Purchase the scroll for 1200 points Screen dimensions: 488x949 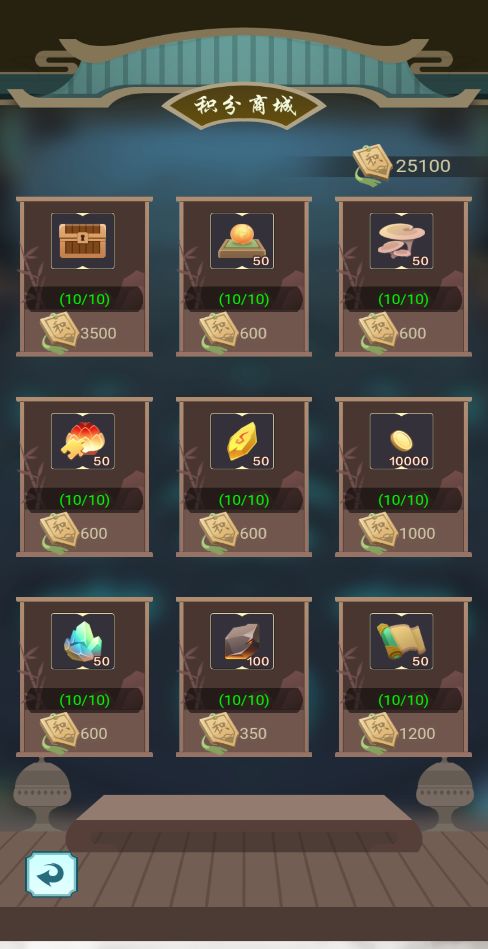click(398, 734)
